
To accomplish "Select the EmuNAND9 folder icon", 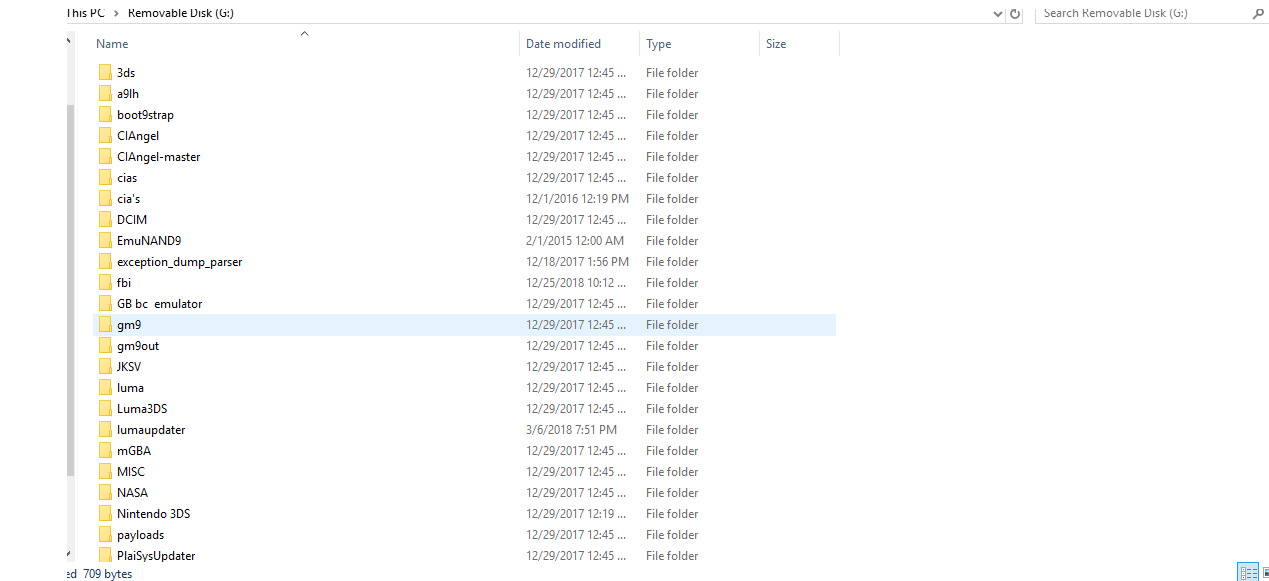I will [106, 241].
